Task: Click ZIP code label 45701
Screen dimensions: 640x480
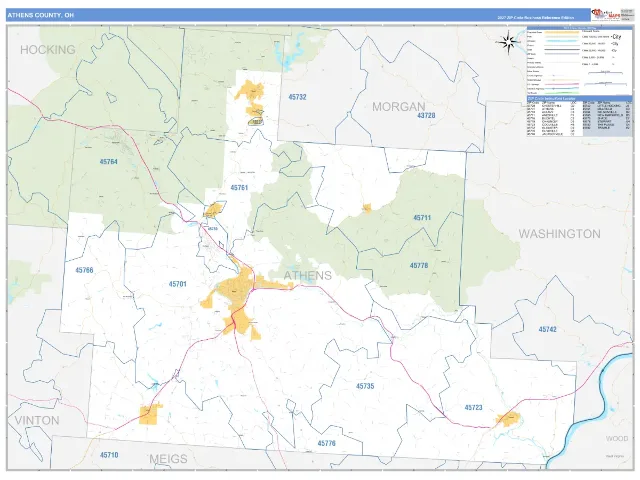Action: point(178,284)
